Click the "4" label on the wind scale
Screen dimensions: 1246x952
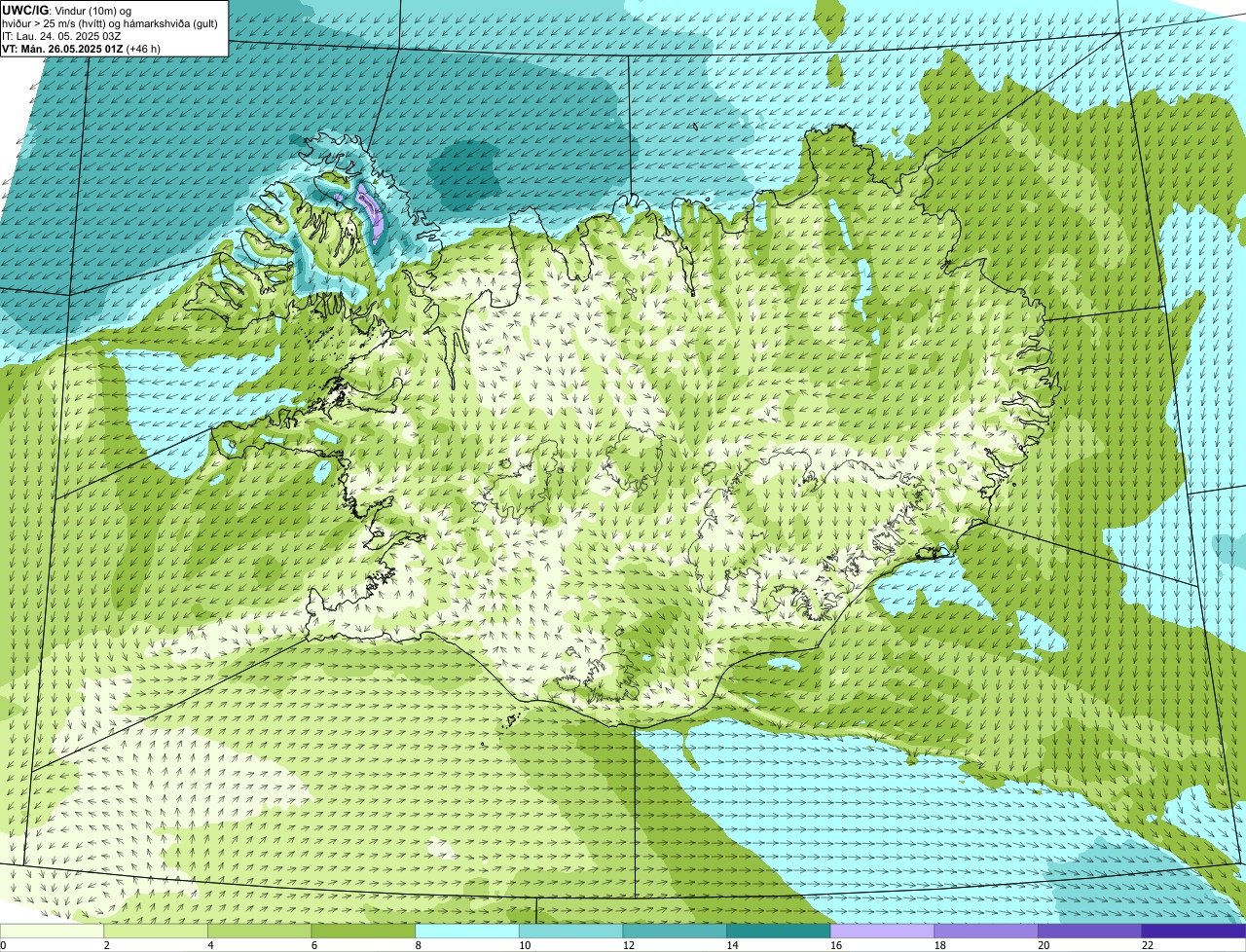pos(210,945)
